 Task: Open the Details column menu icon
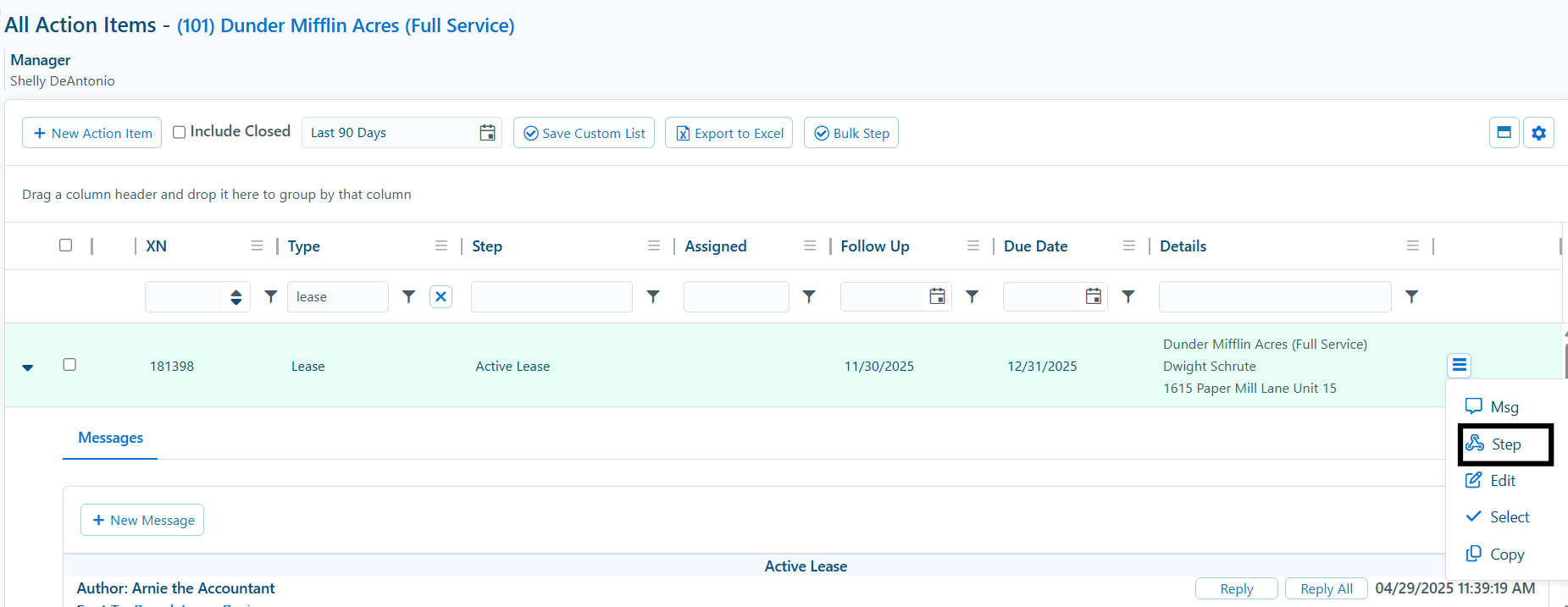coord(1413,246)
